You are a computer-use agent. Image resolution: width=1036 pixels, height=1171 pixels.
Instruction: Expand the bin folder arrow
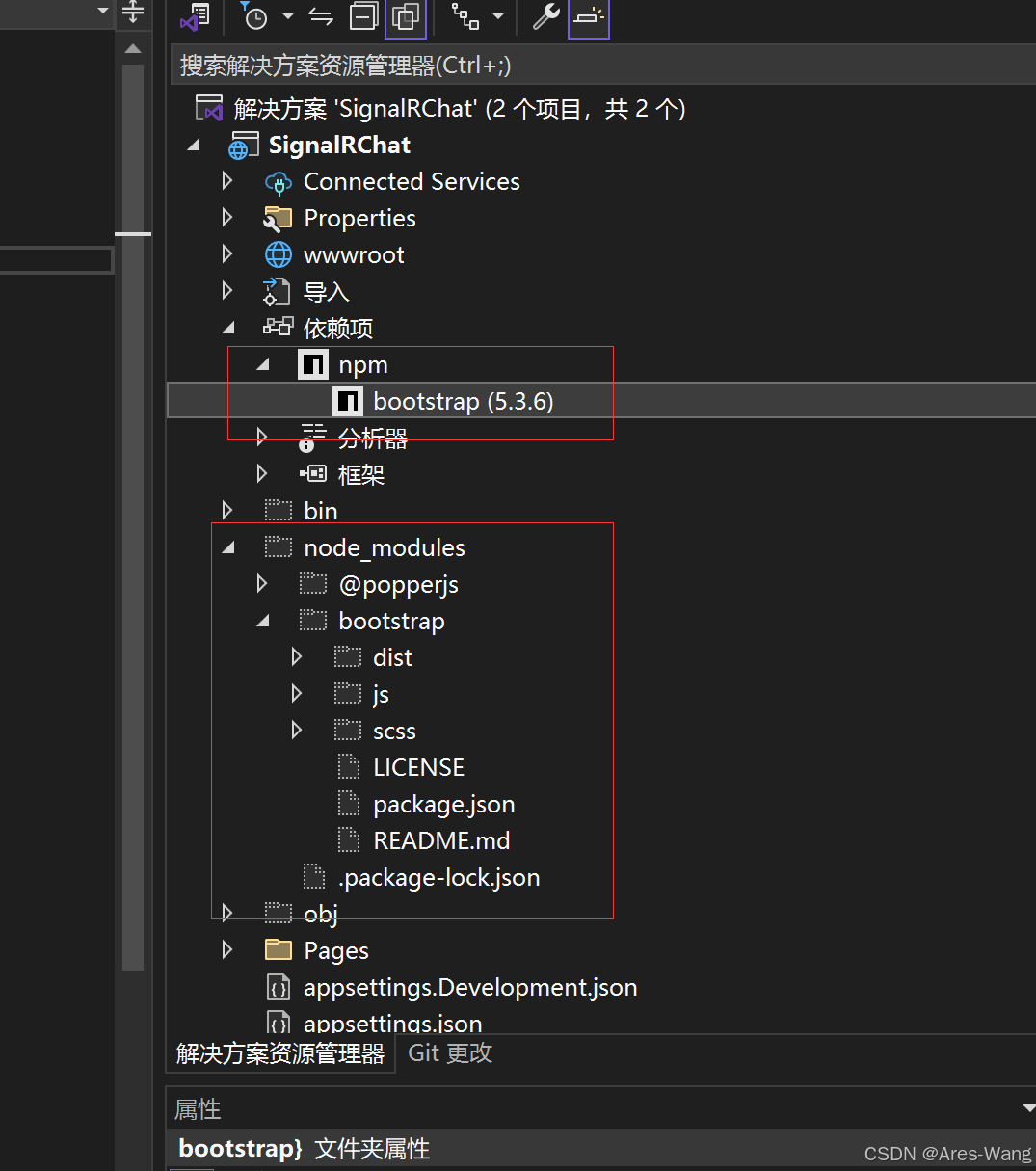227,511
